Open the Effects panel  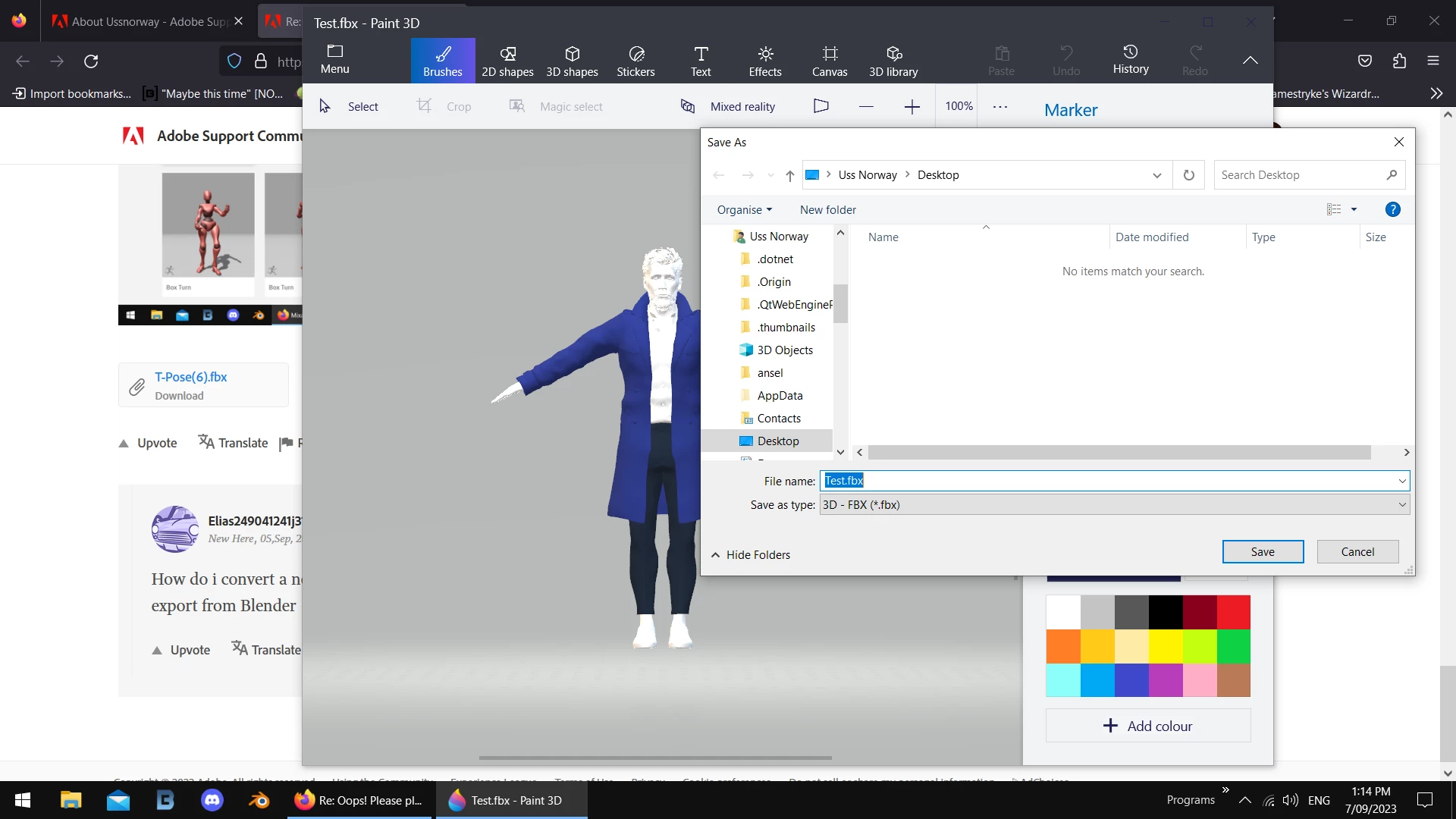click(764, 61)
